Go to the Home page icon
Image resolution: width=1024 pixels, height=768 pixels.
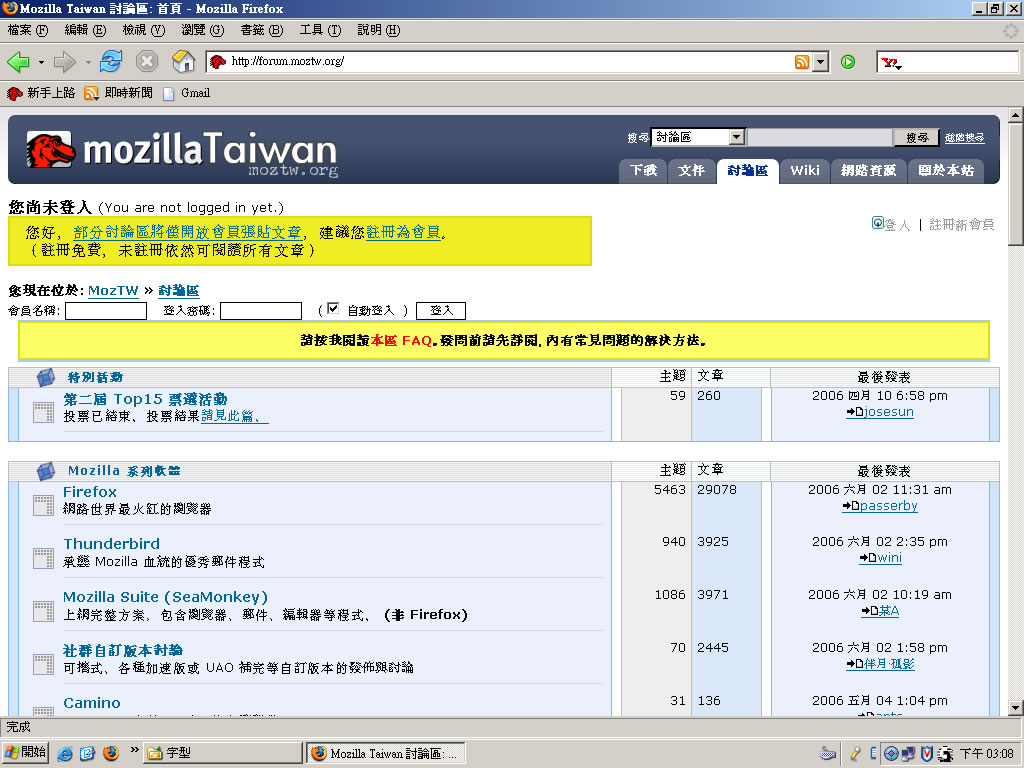(x=183, y=62)
